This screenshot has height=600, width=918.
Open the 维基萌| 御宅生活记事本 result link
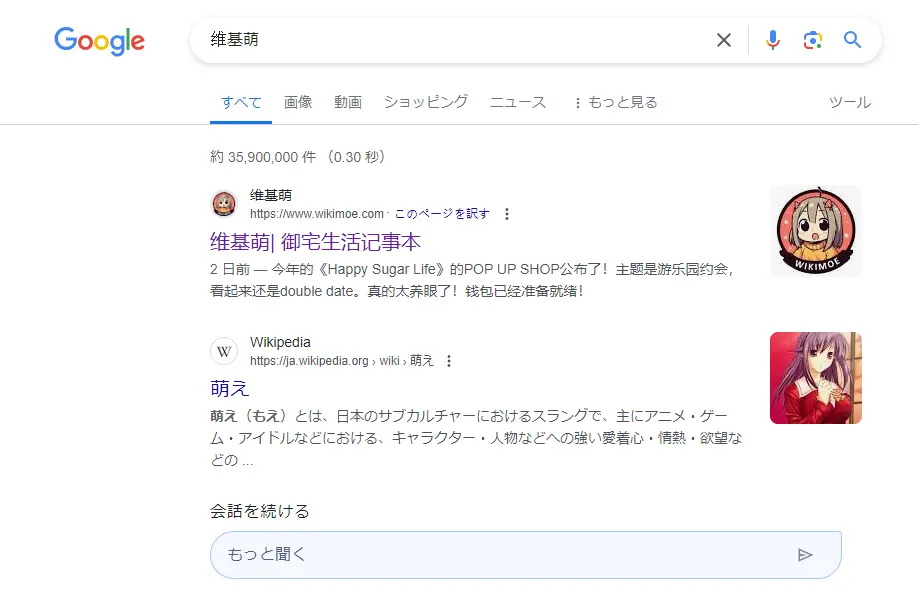tap(315, 242)
